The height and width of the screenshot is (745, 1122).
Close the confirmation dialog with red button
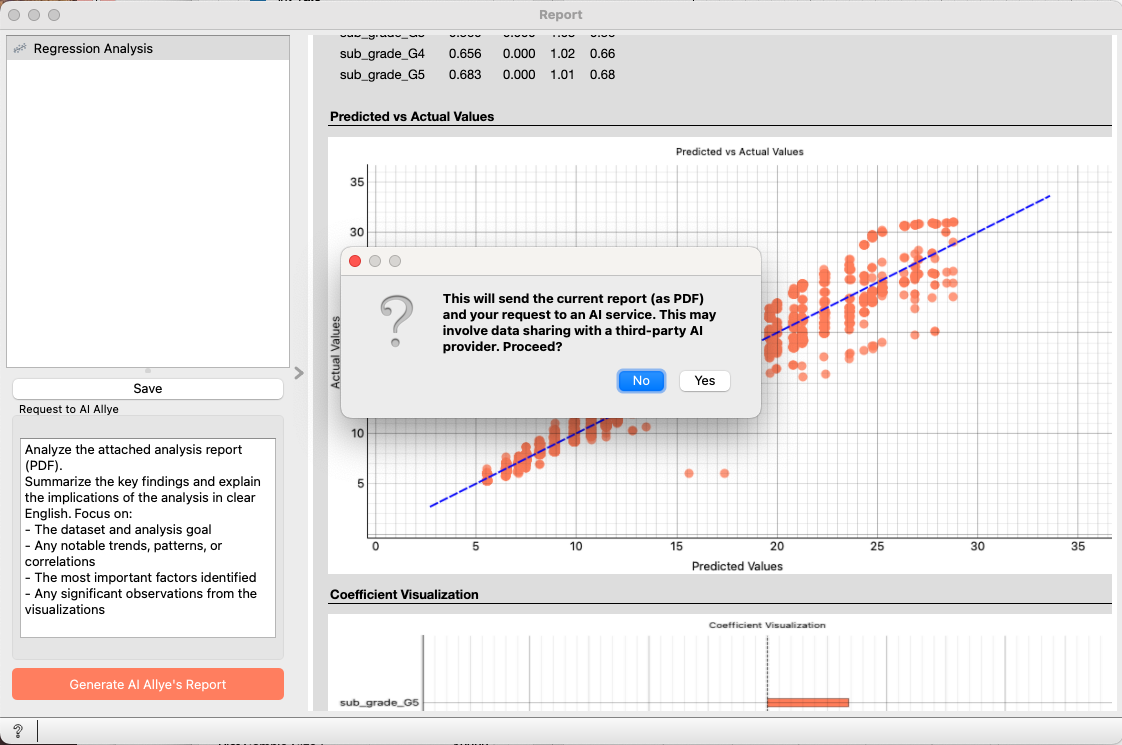pos(355,261)
